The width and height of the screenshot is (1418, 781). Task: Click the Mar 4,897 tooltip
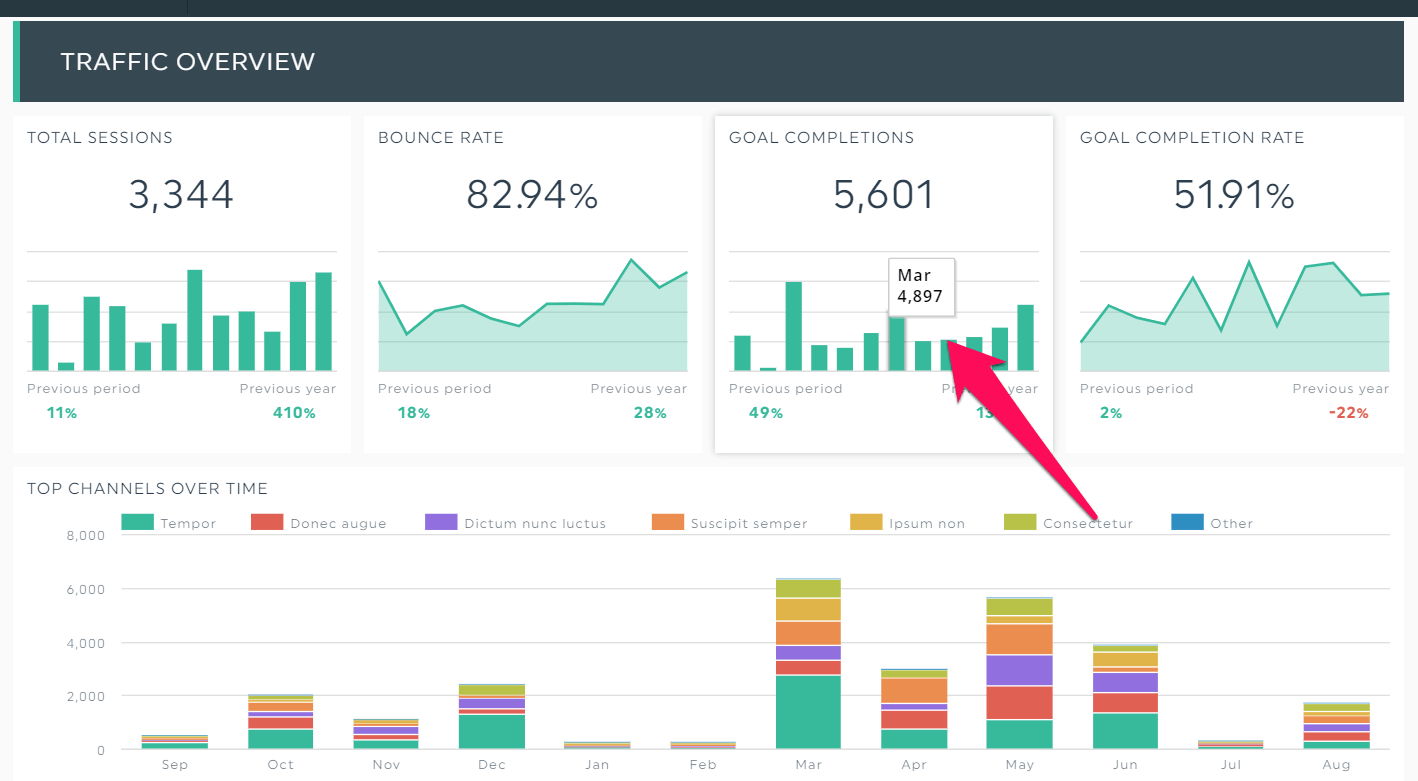[x=921, y=286]
